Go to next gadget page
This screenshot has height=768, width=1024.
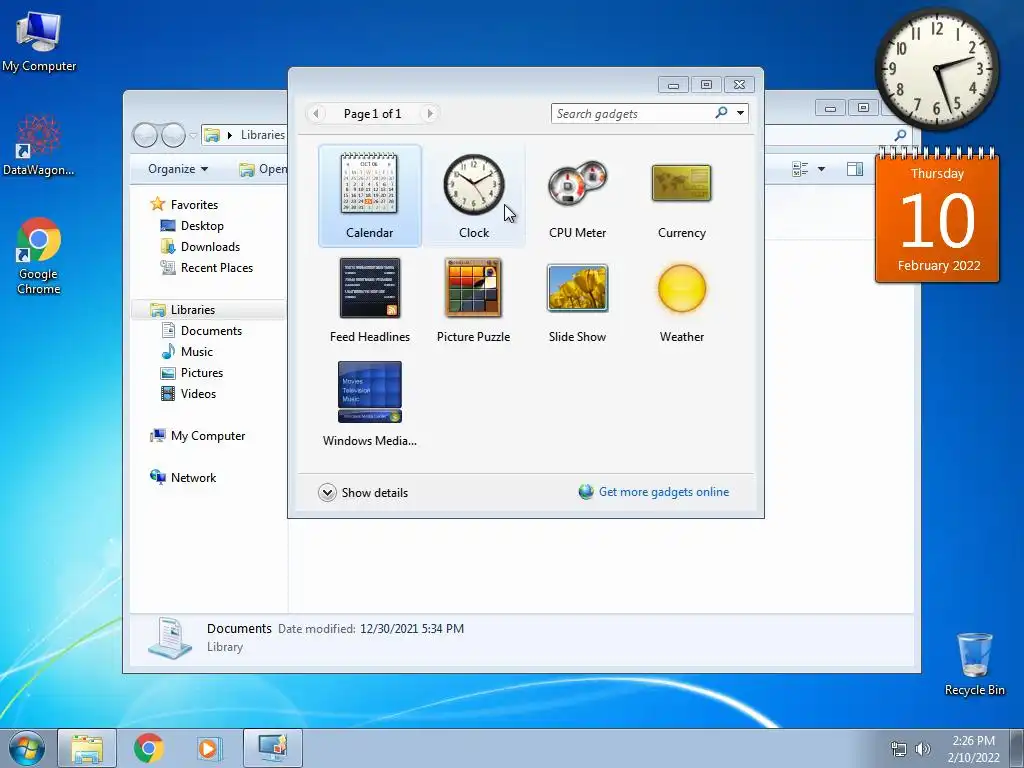430,114
